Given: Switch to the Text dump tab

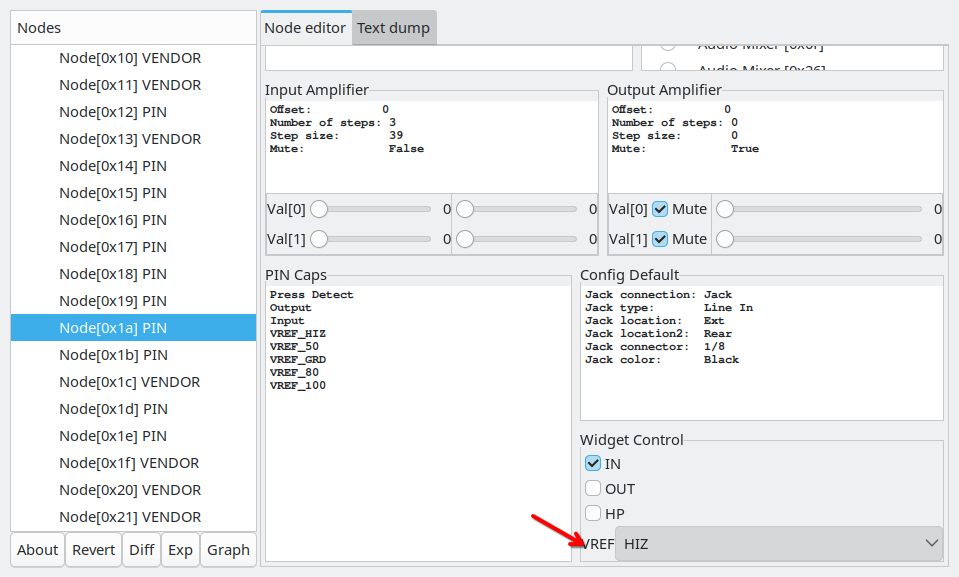Looking at the screenshot, I should click(x=393, y=28).
